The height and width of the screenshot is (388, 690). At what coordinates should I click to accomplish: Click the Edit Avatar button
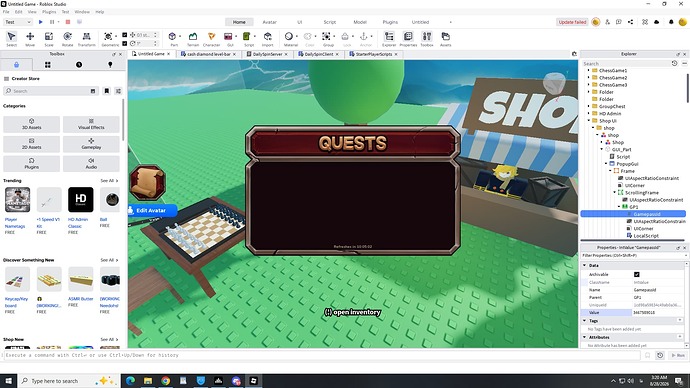pos(153,210)
